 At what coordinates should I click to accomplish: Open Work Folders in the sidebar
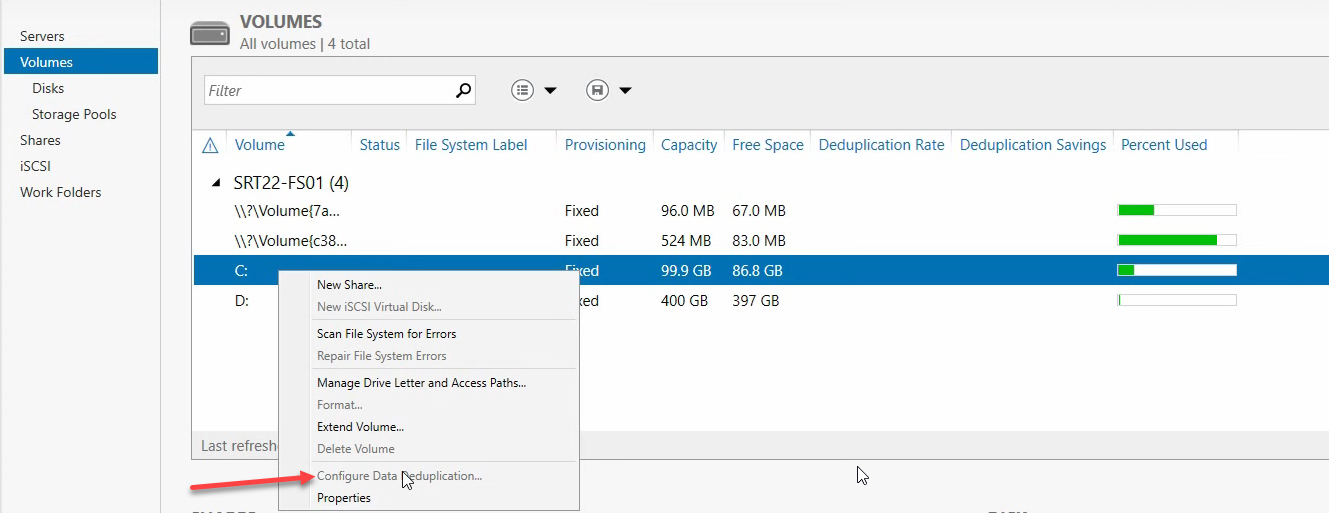pyautogui.click(x=60, y=192)
